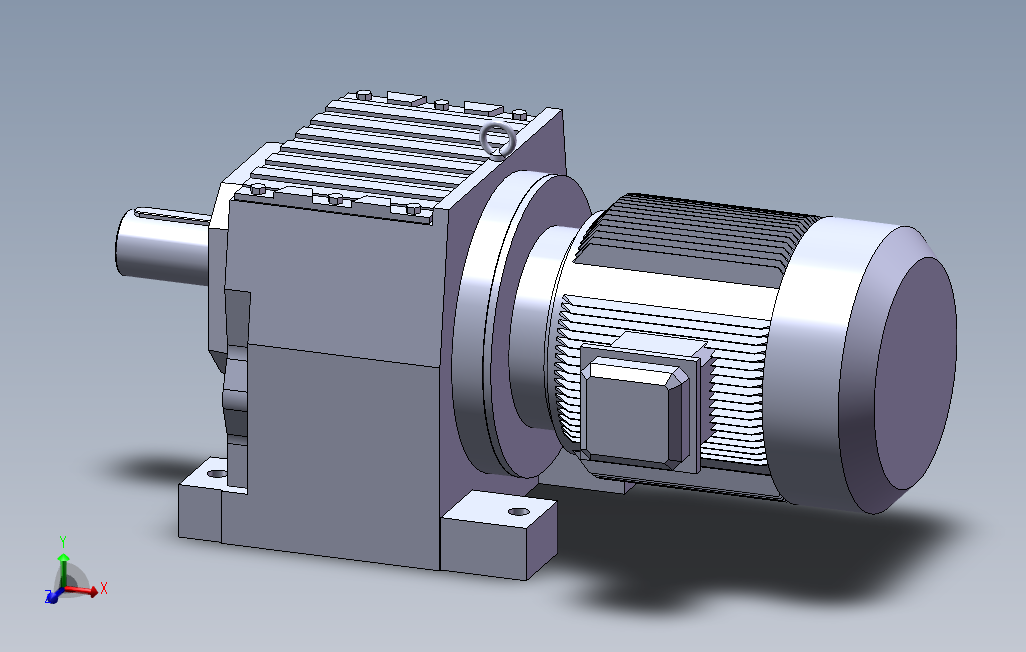Click the red X axis arrow of triad

(84, 590)
